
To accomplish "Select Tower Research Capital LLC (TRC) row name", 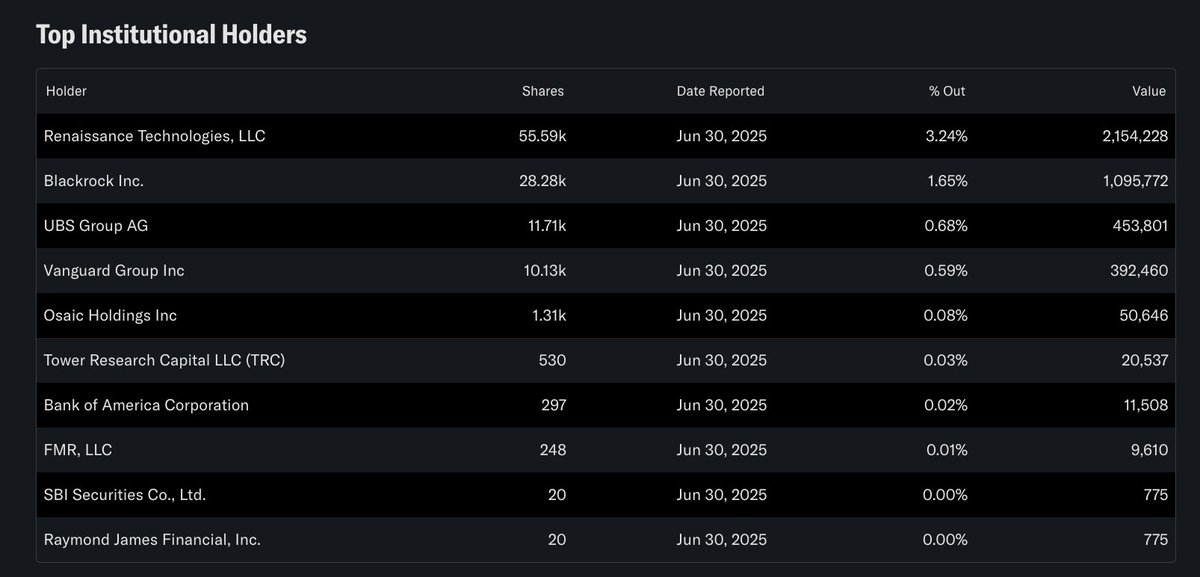I will tap(165, 360).
